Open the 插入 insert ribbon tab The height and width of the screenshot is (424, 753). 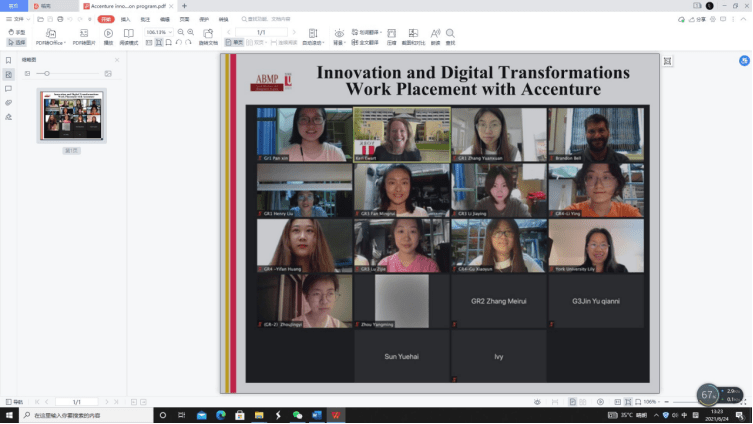125,19
